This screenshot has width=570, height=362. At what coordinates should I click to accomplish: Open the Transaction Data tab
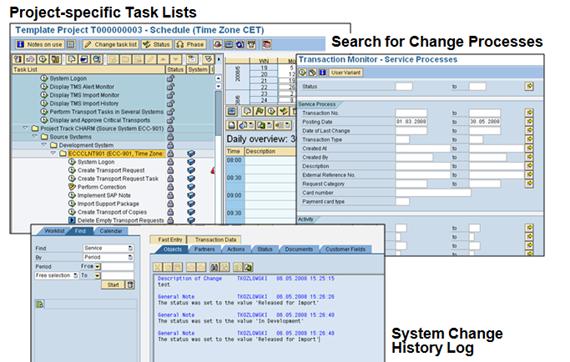215,240
